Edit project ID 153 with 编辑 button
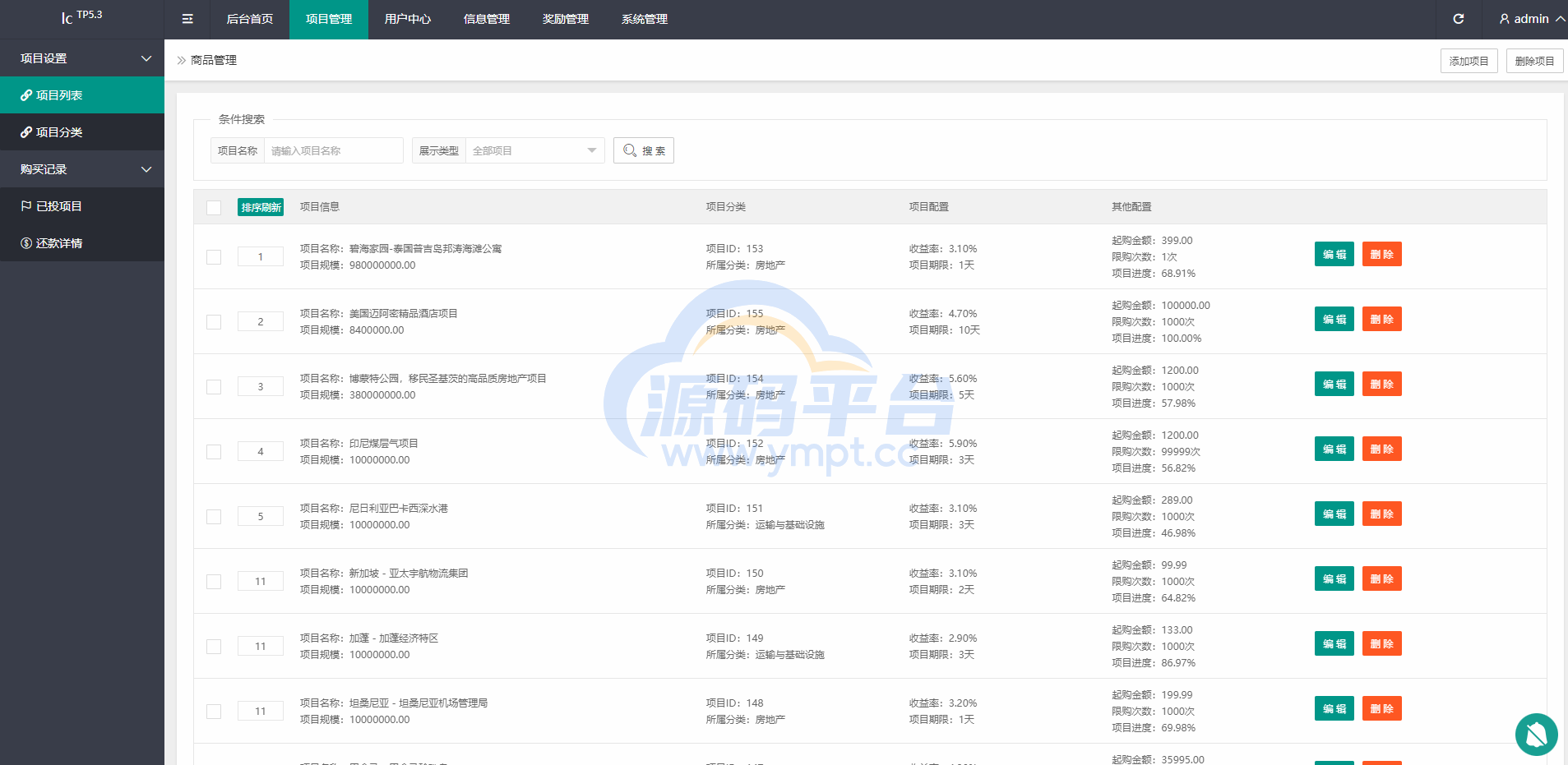The width and height of the screenshot is (1568, 765). click(1334, 254)
